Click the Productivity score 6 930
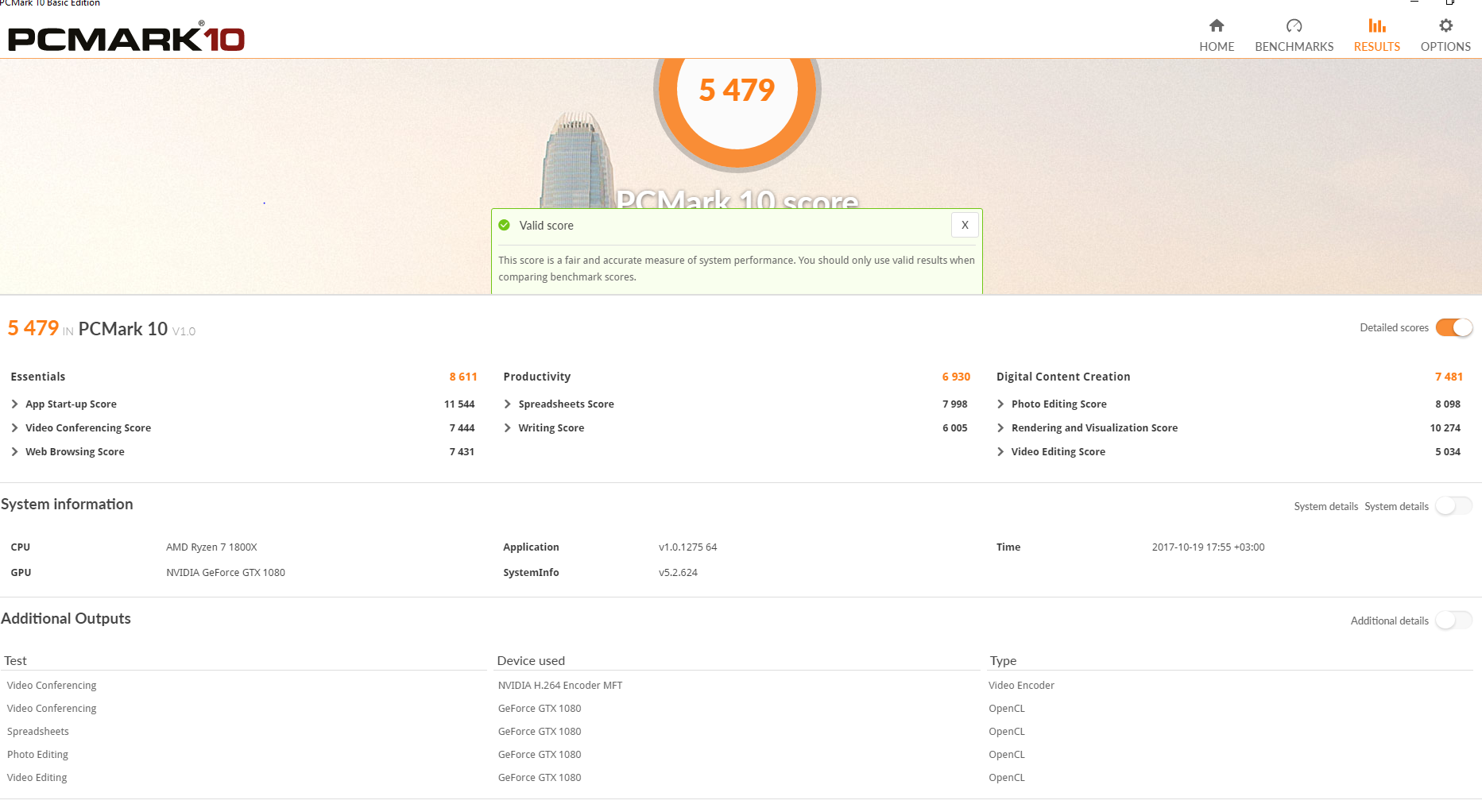1482x812 pixels. 956,377
